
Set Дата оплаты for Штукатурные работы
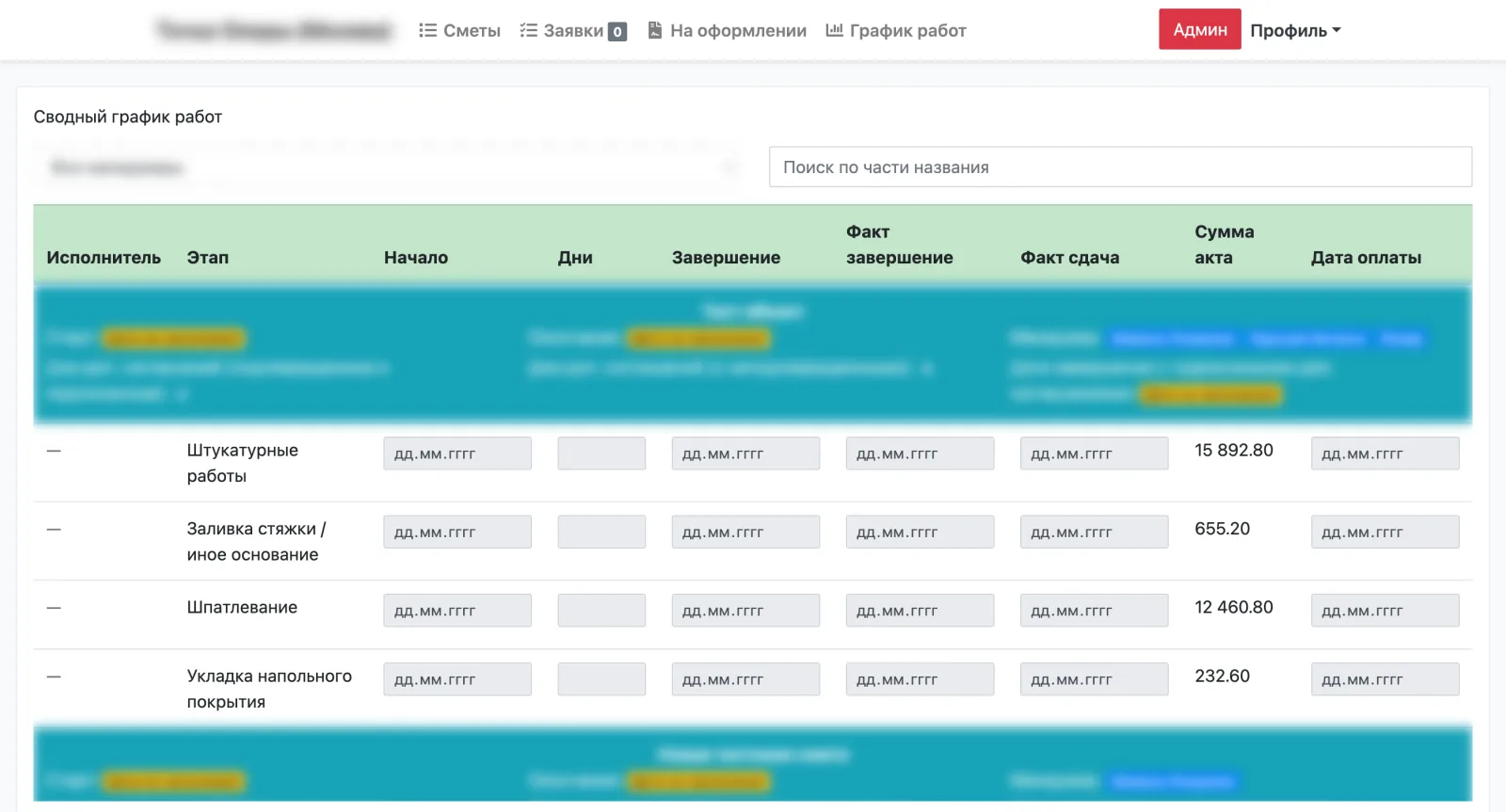tap(1385, 454)
